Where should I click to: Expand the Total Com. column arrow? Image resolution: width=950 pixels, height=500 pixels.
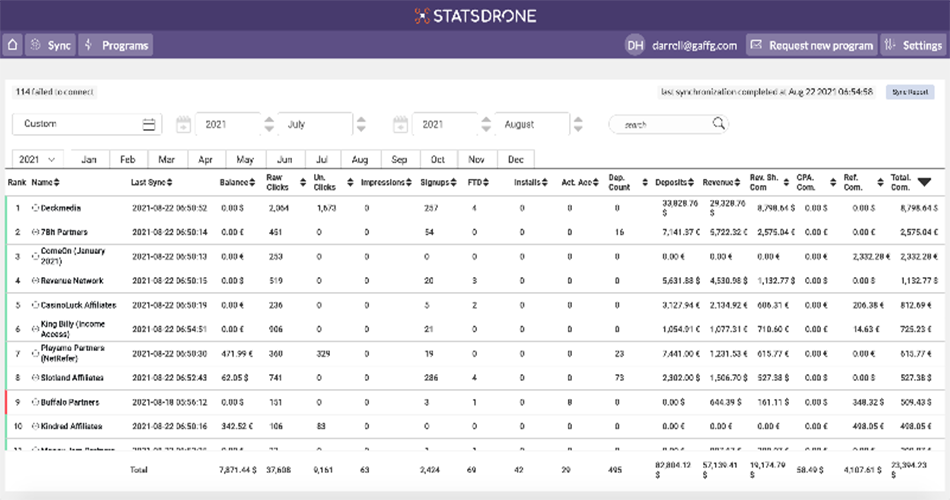[924, 182]
